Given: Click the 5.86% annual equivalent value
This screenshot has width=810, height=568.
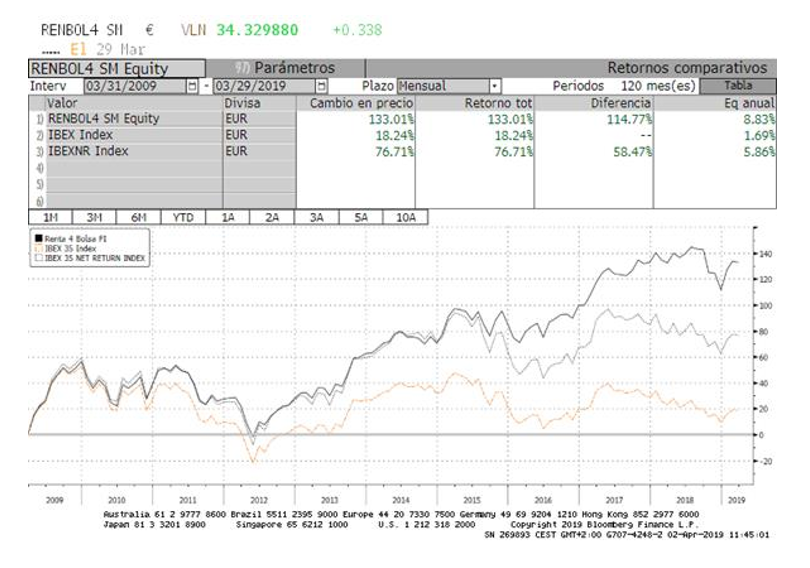Looking at the screenshot, I should coord(759,152).
